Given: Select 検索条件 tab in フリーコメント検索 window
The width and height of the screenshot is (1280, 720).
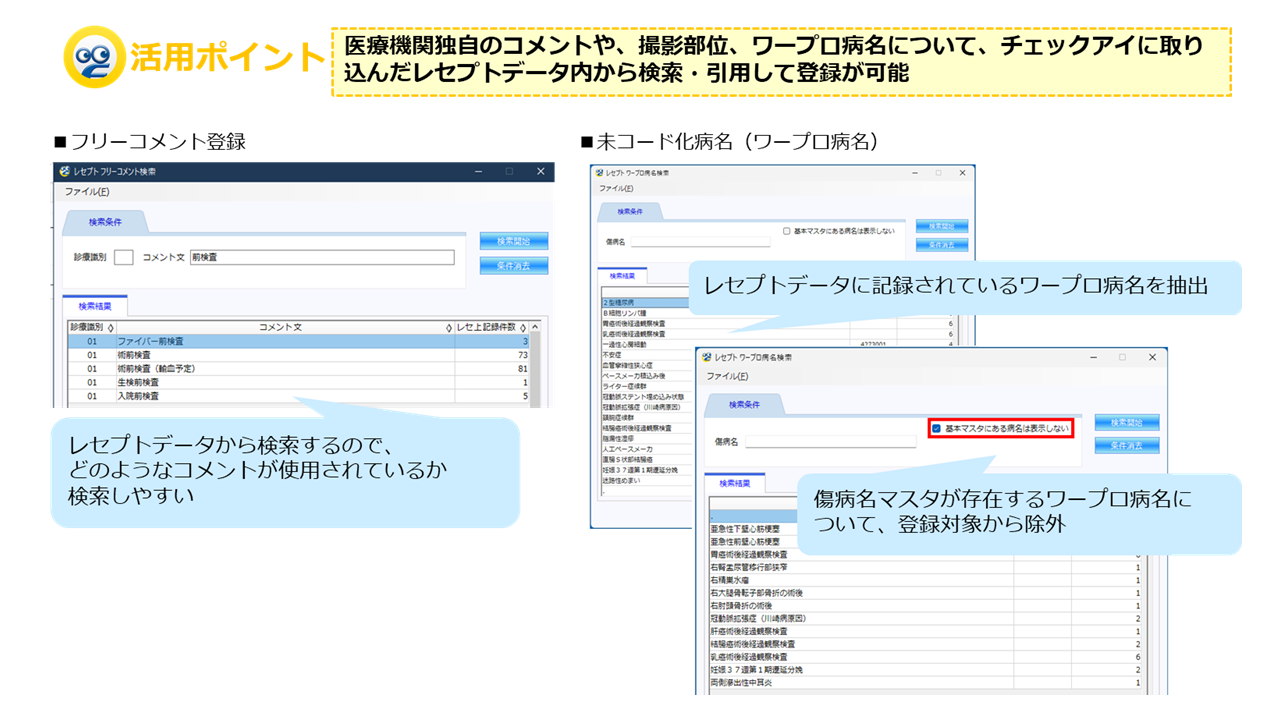Looking at the screenshot, I should (x=105, y=222).
